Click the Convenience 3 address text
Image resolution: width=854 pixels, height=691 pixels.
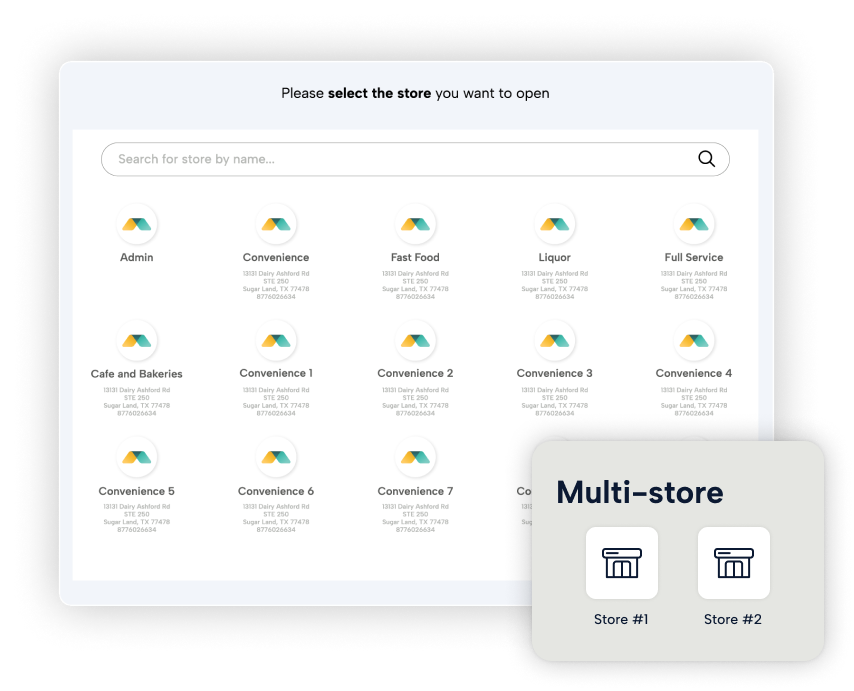(x=554, y=401)
